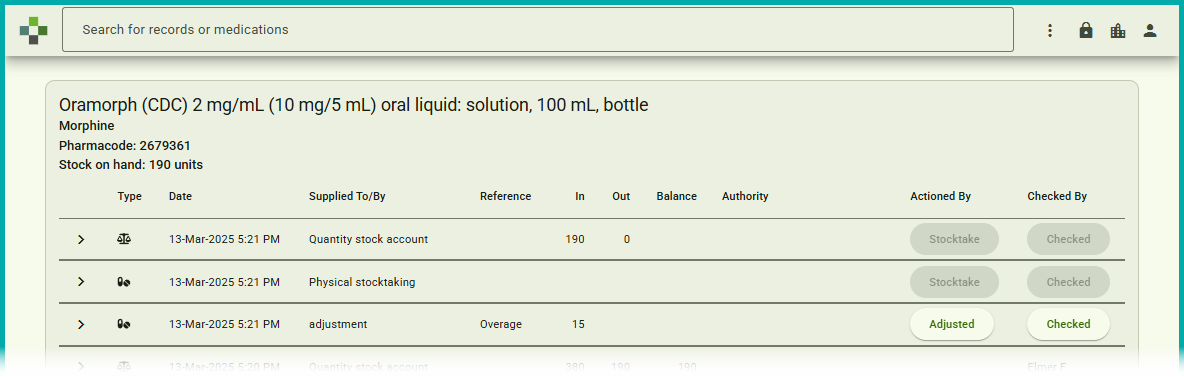The image size is (1184, 377).
Task: Click Stocktake button on Physical stocktaking row
Action: (954, 282)
